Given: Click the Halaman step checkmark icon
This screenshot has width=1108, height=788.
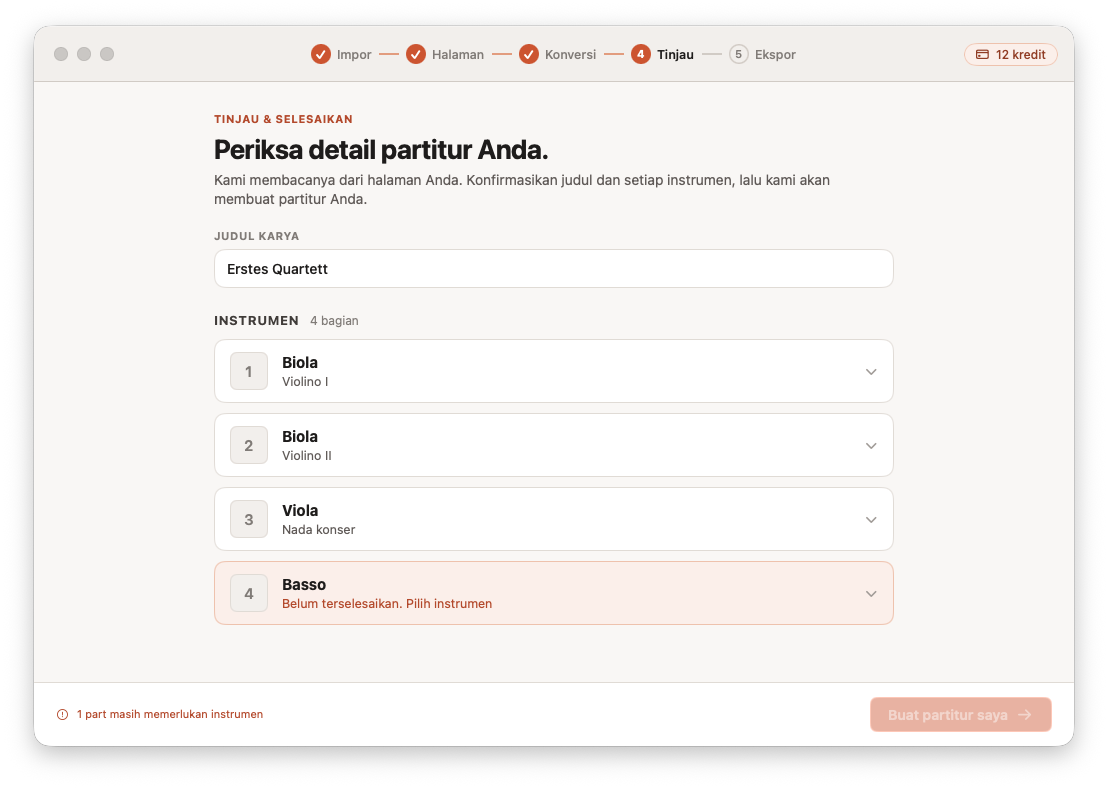Looking at the screenshot, I should point(416,54).
